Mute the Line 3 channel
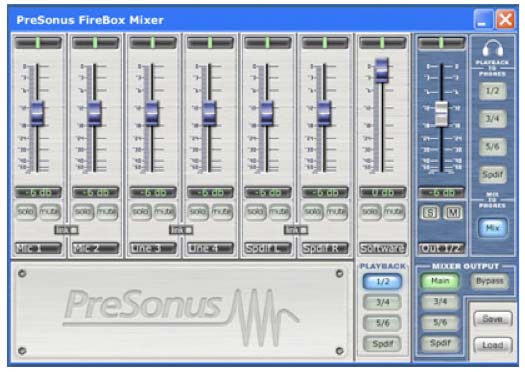This screenshot has height=372, width=525. point(164,212)
